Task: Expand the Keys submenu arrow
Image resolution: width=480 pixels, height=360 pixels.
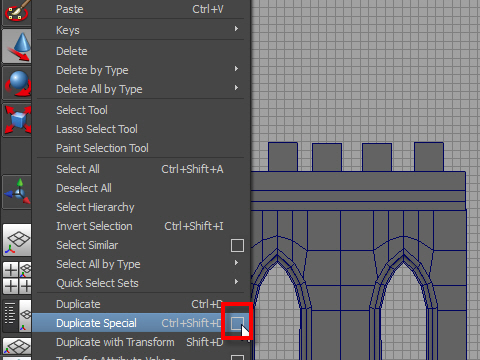Action: tap(236, 29)
